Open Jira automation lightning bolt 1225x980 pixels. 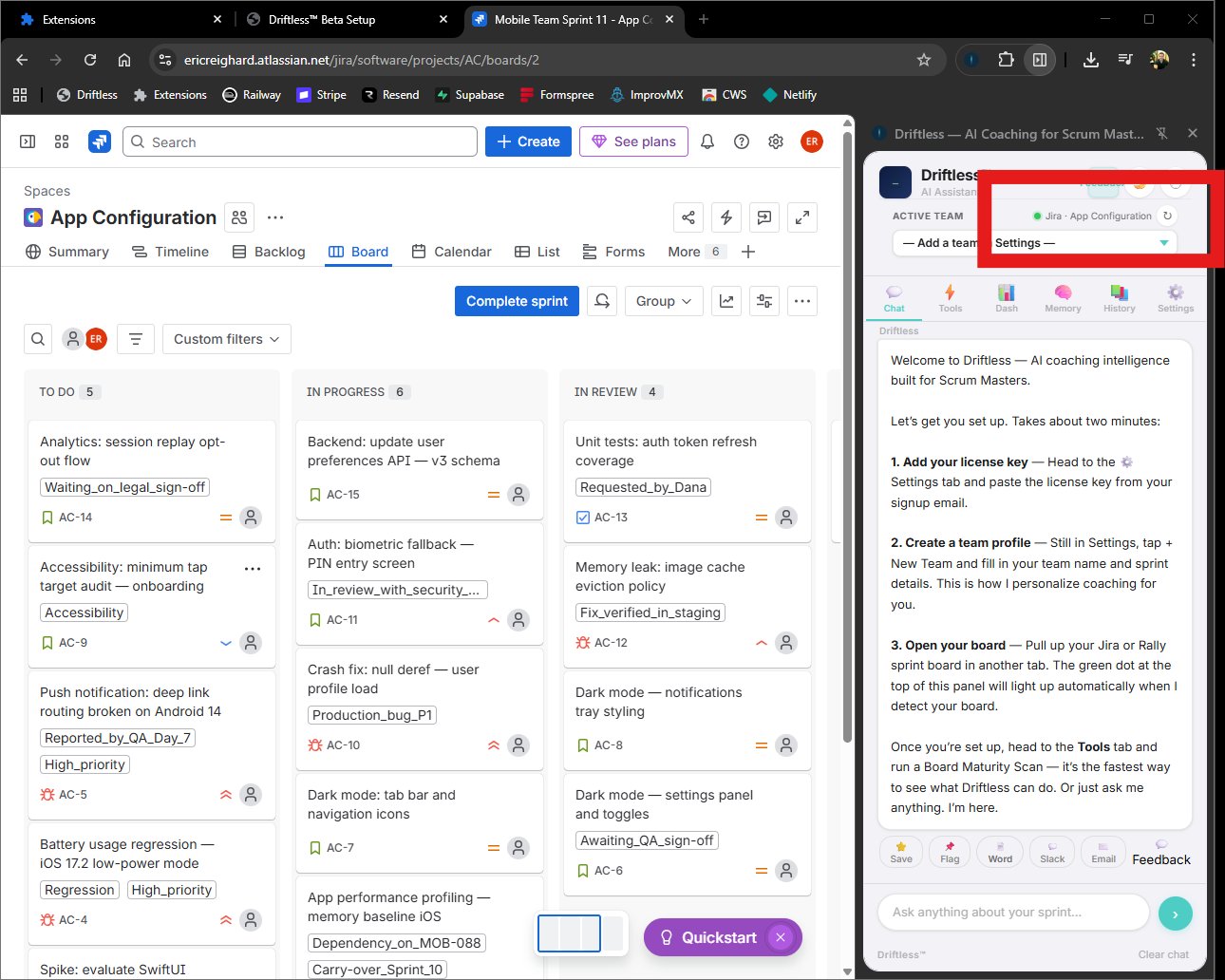click(x=726, y=217)
